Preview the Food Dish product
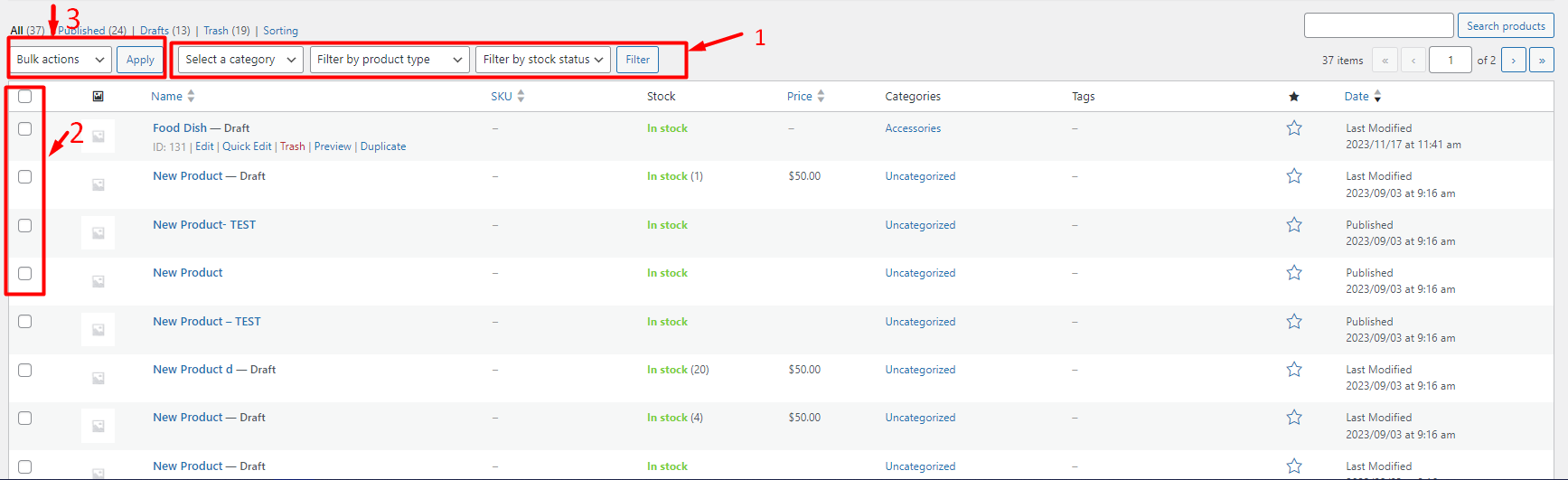This screenshot has height=480, width=1568. click(x=333, y=146)
